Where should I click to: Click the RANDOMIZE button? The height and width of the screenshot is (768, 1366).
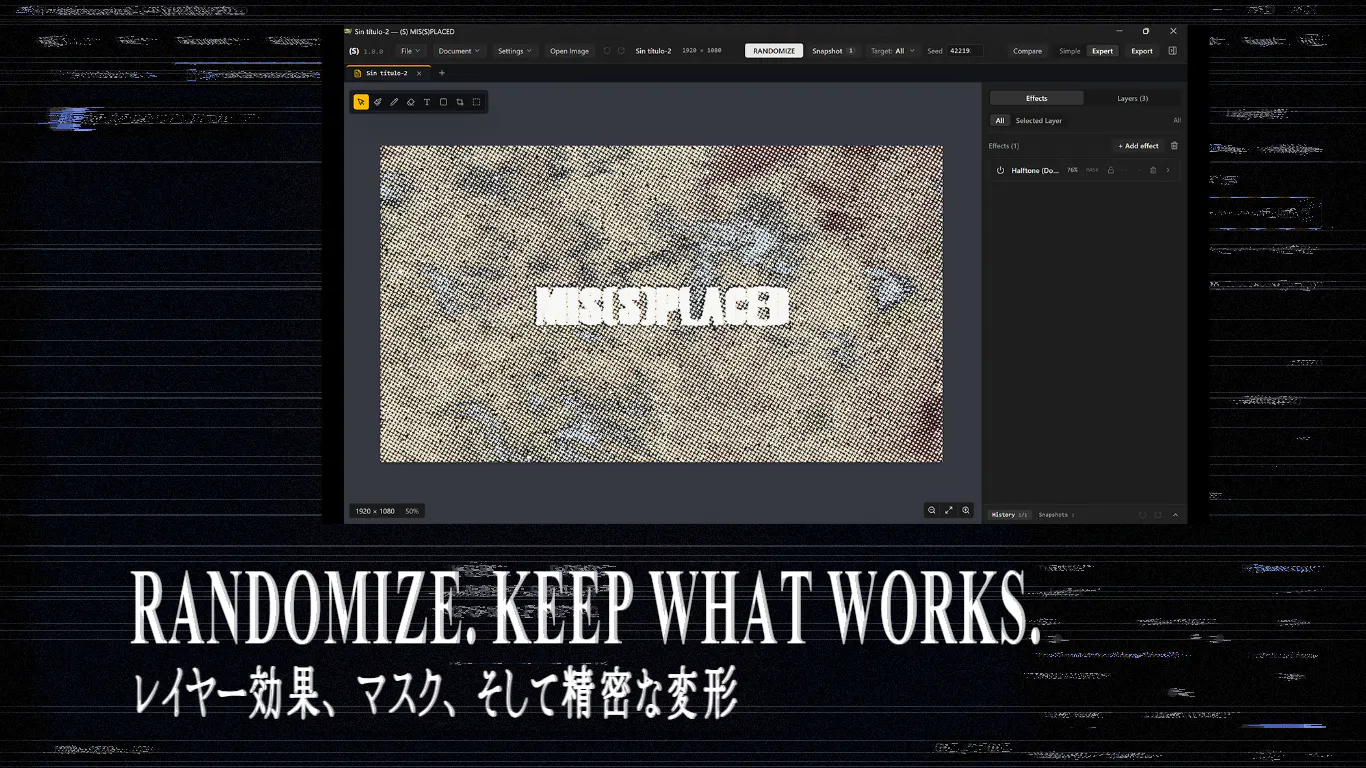774,51
